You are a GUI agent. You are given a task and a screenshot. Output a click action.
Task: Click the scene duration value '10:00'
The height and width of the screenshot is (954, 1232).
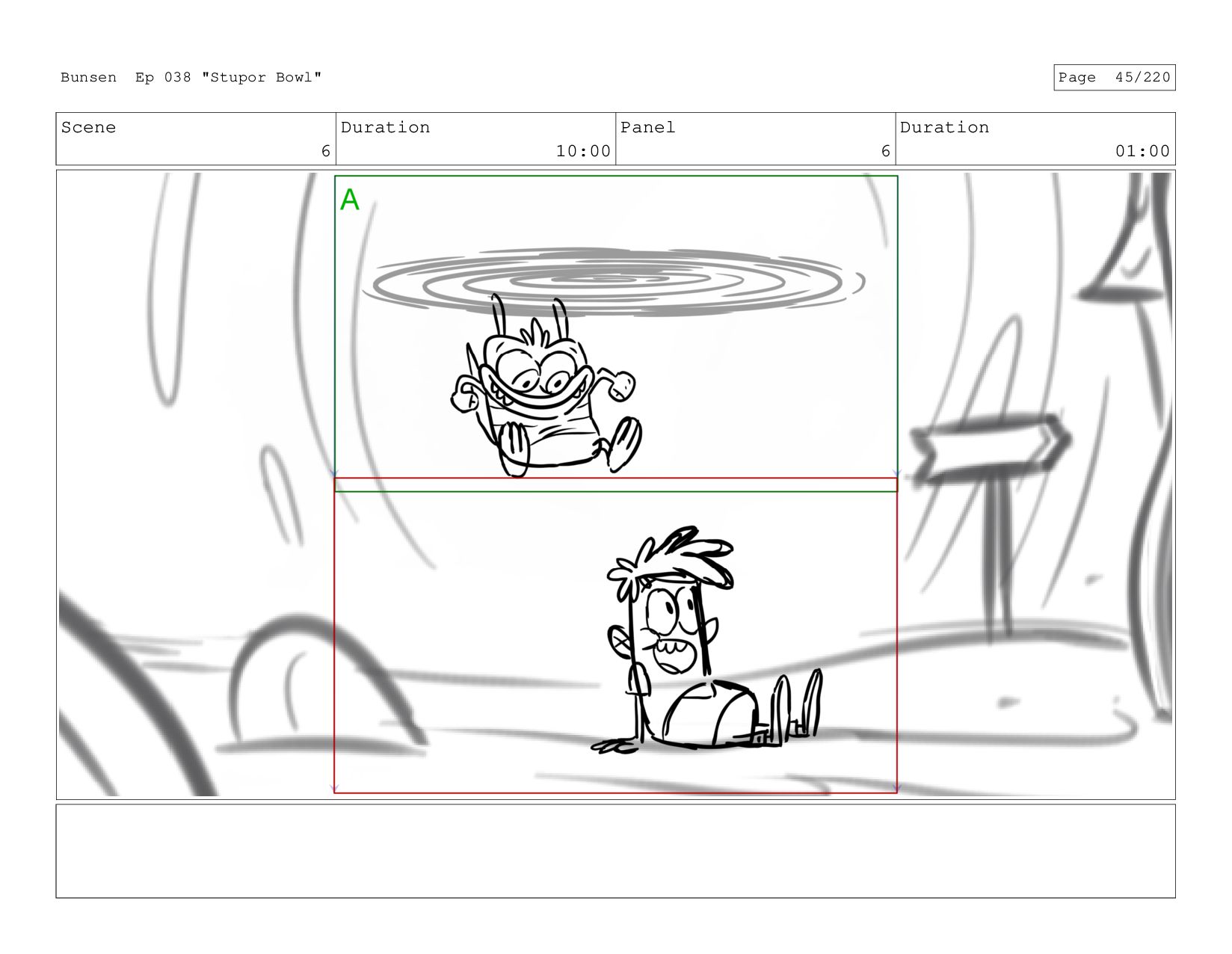click(583, 151)
